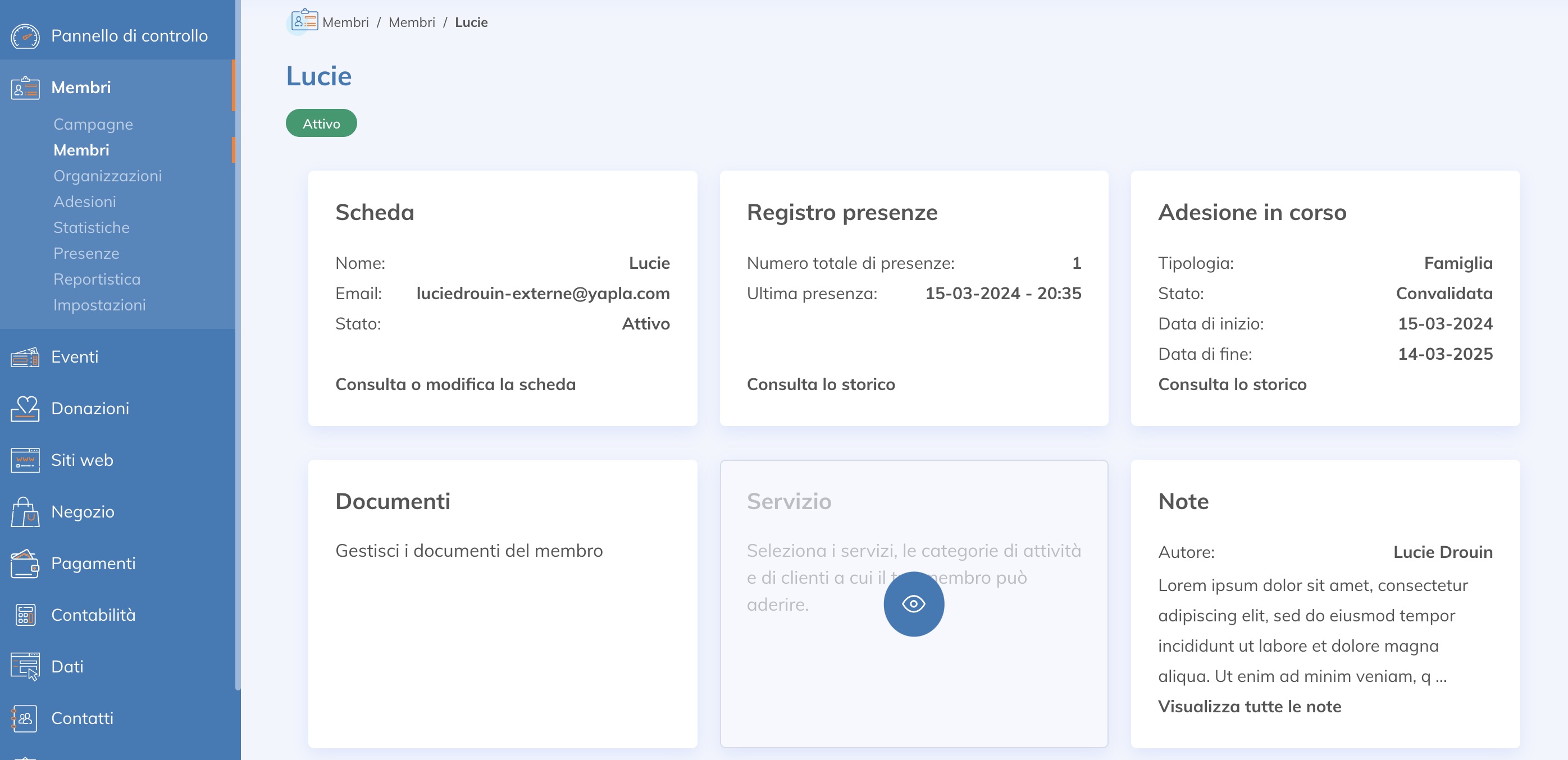1568x760 pixels.
Task: Open Pannello di controllo menu item
Action: click(129, 36)
